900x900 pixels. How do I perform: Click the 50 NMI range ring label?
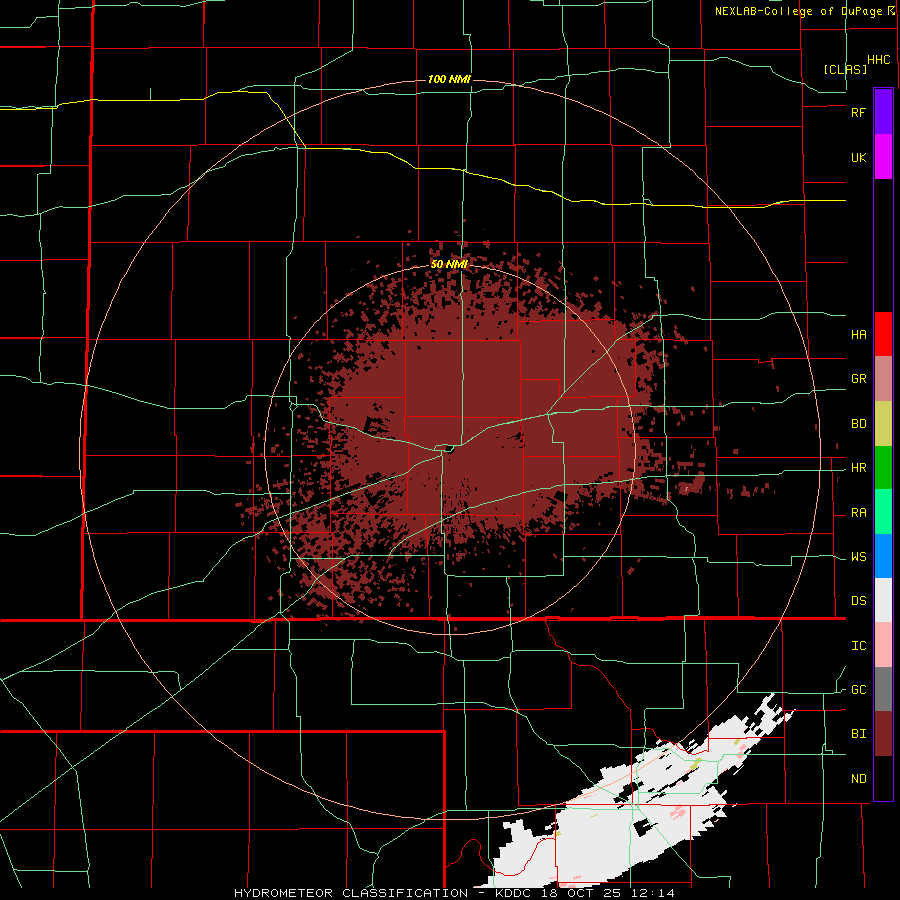pos(449,264)
